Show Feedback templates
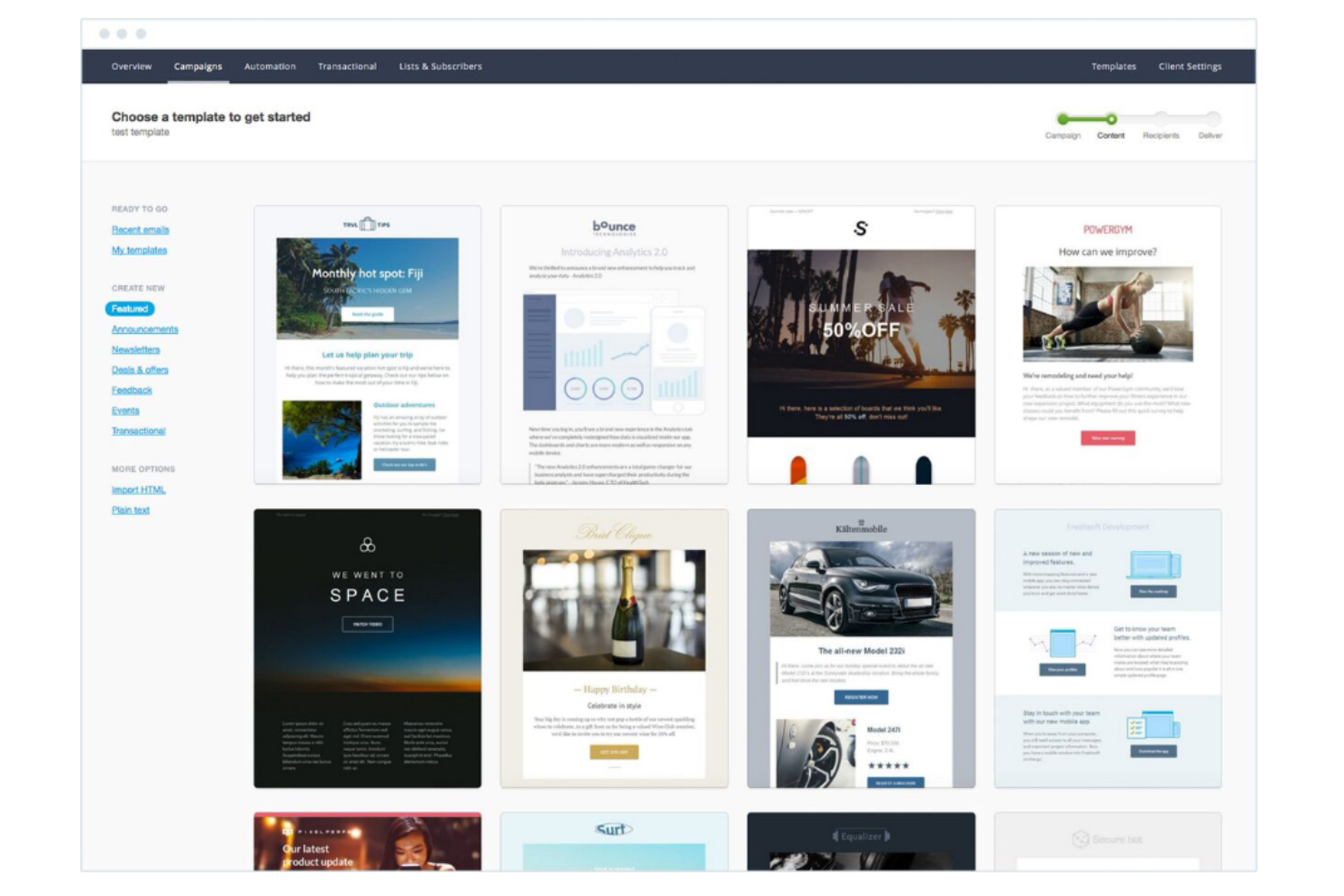 coord(132,390)
